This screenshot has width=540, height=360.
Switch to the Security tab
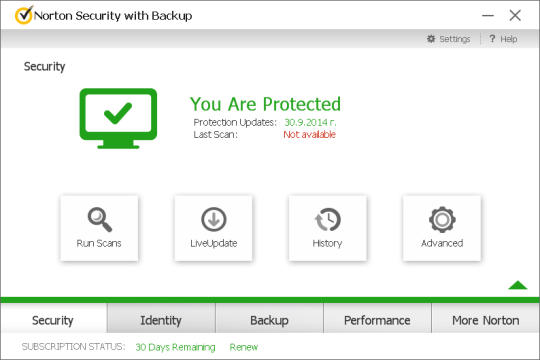coord(53,320)
